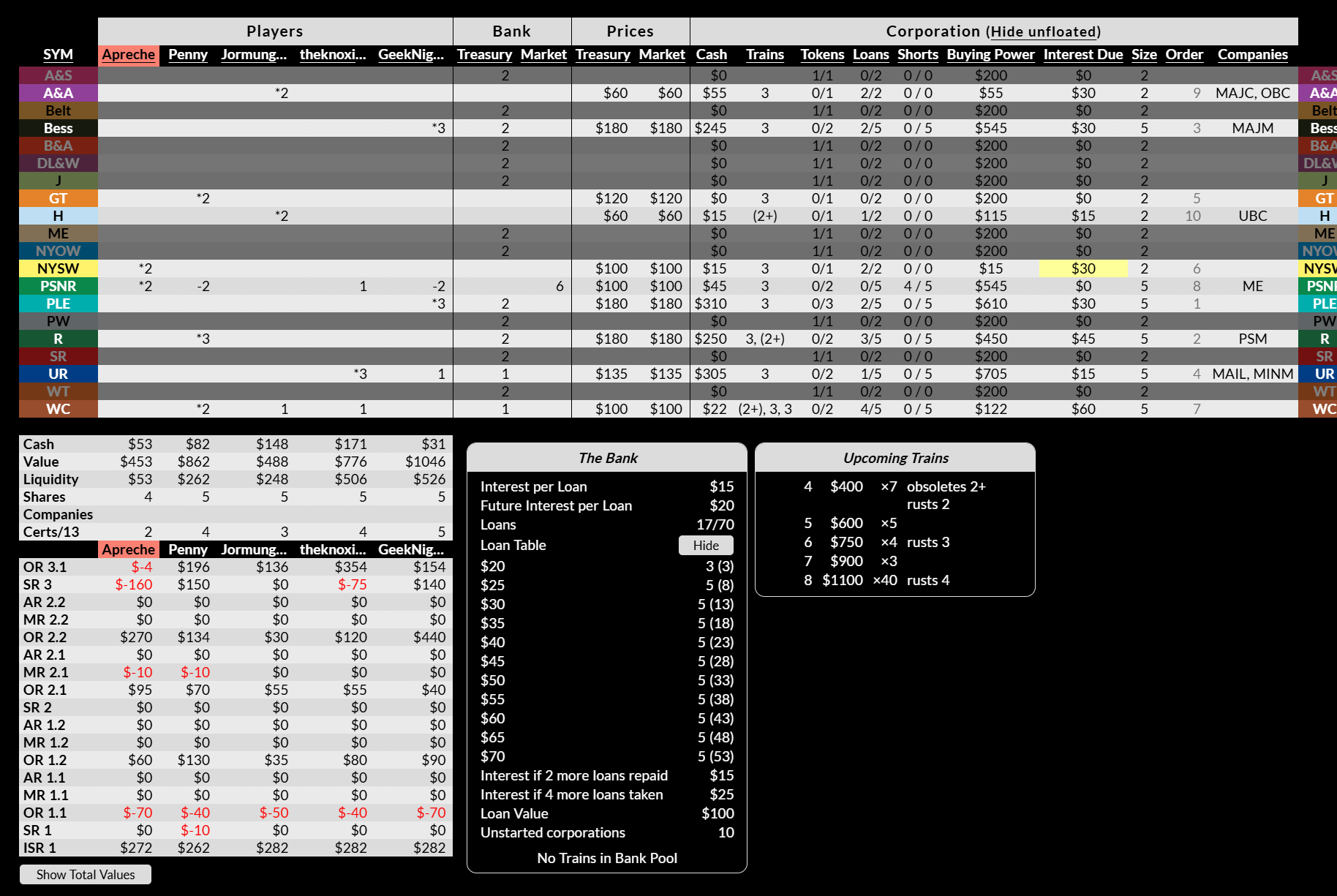Click the Size column header
The image size is (1337, 896).
(x=1144, y=55)
